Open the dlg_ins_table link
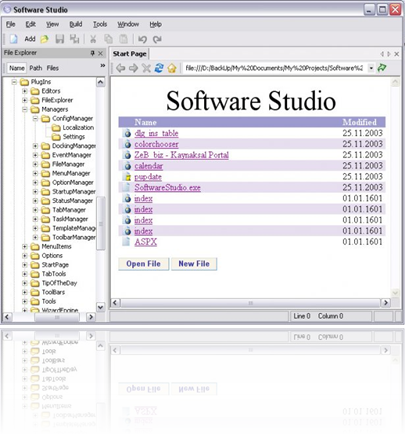The width and height of the screenshot is (405, 434). (x=156, y=133)
